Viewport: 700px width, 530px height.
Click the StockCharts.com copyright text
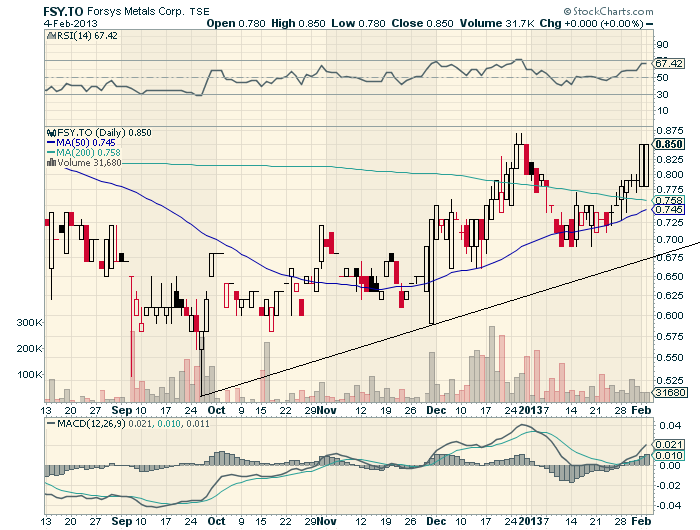[608, 11]
